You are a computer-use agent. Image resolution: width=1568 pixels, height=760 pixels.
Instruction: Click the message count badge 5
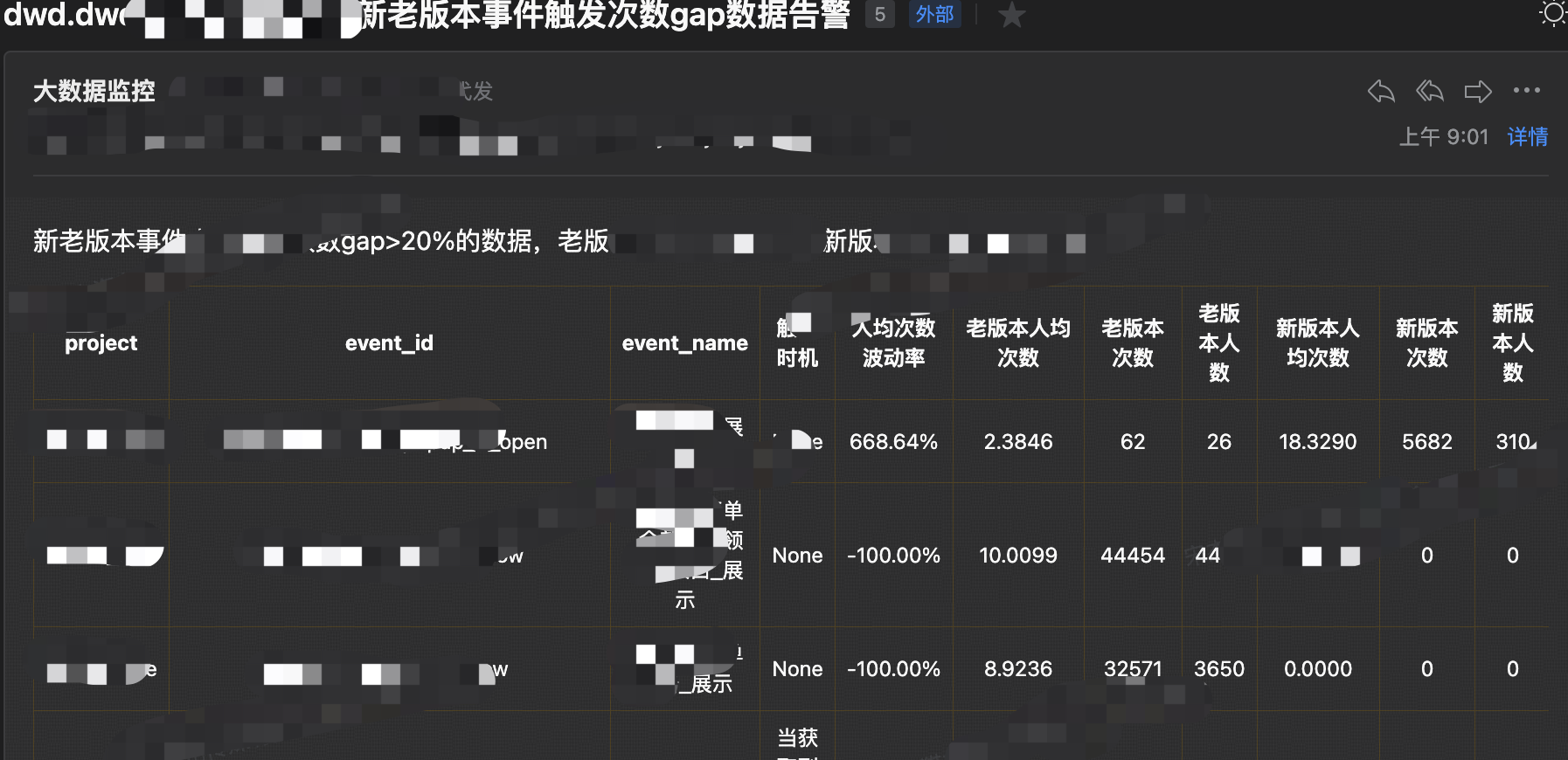880,14
